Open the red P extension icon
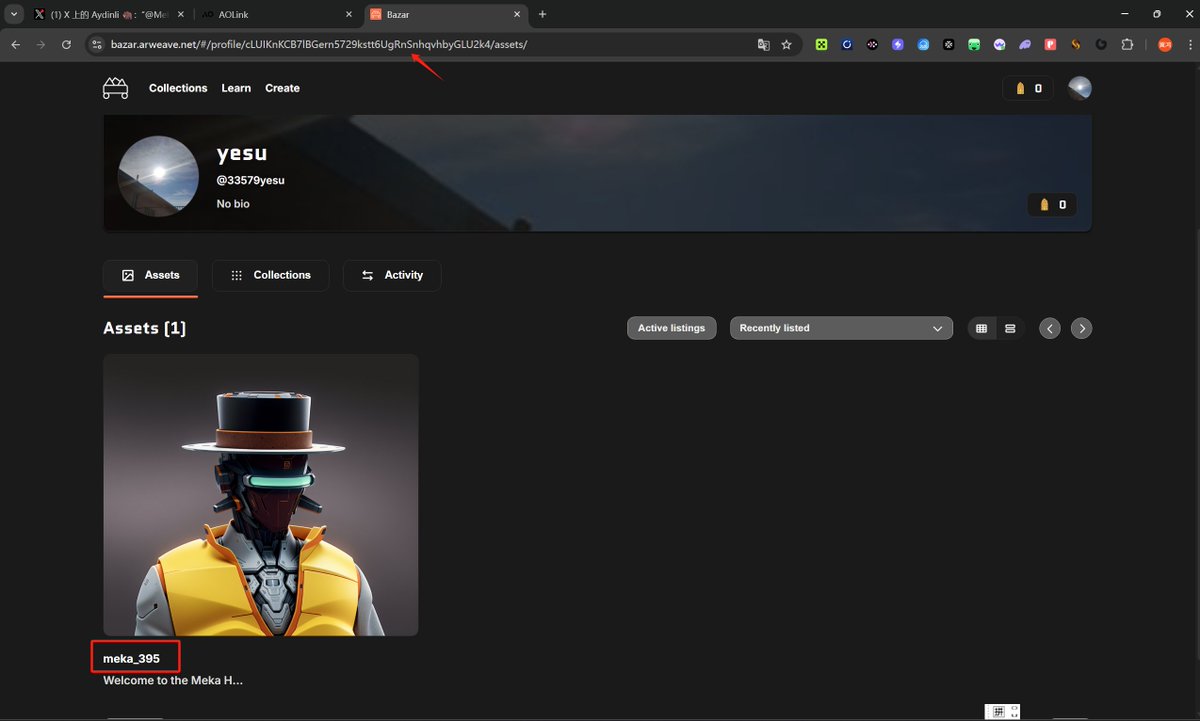 coord(1051,45)
